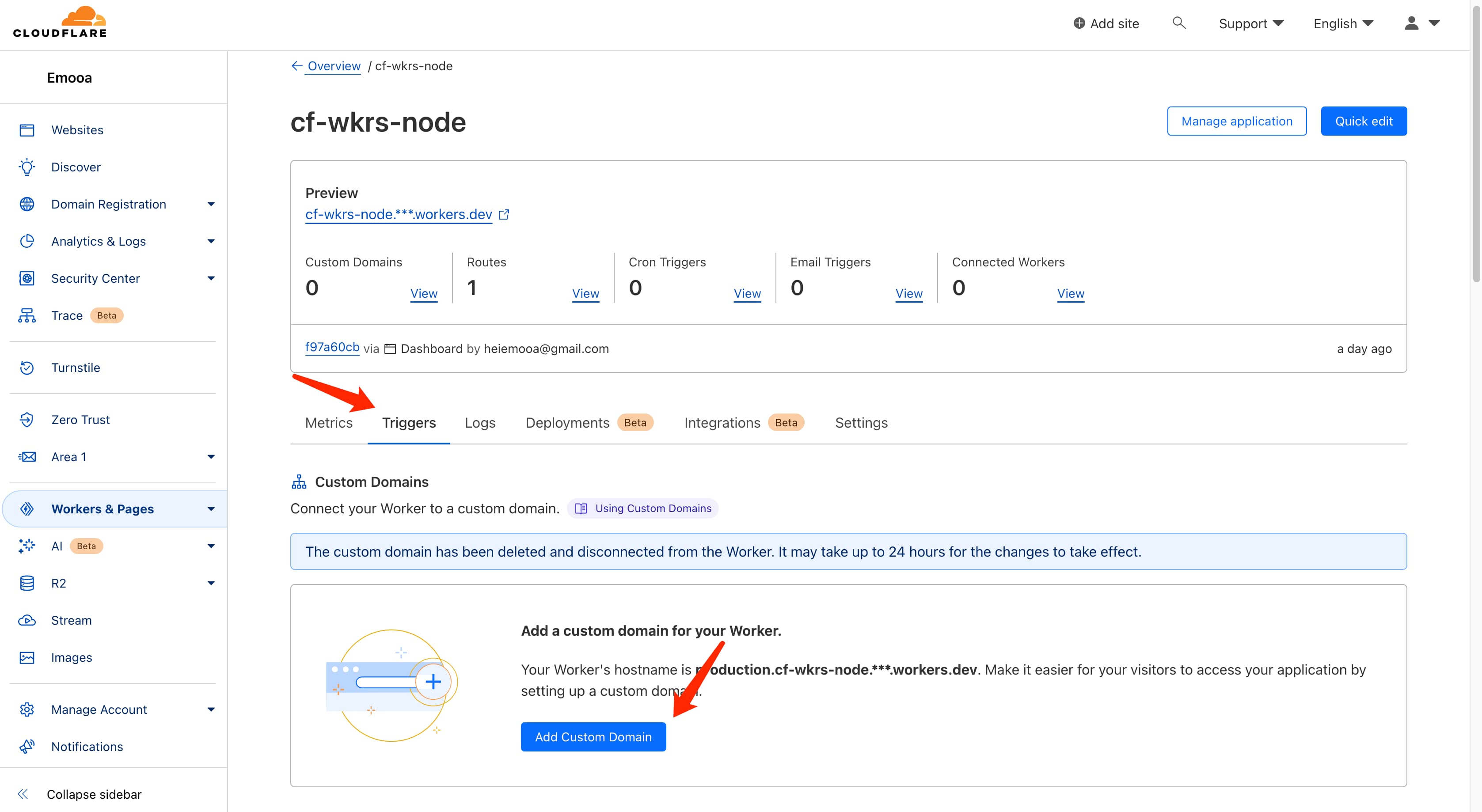Click the Websites sidebar icon
This screenshot has height=812, width=1482.
point(27,130)
